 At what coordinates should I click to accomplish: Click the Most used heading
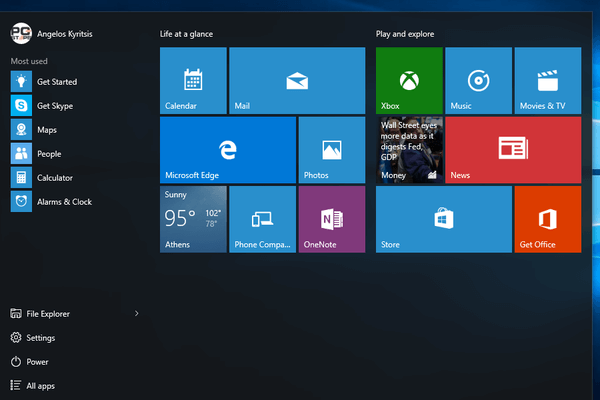click(29, 61)
